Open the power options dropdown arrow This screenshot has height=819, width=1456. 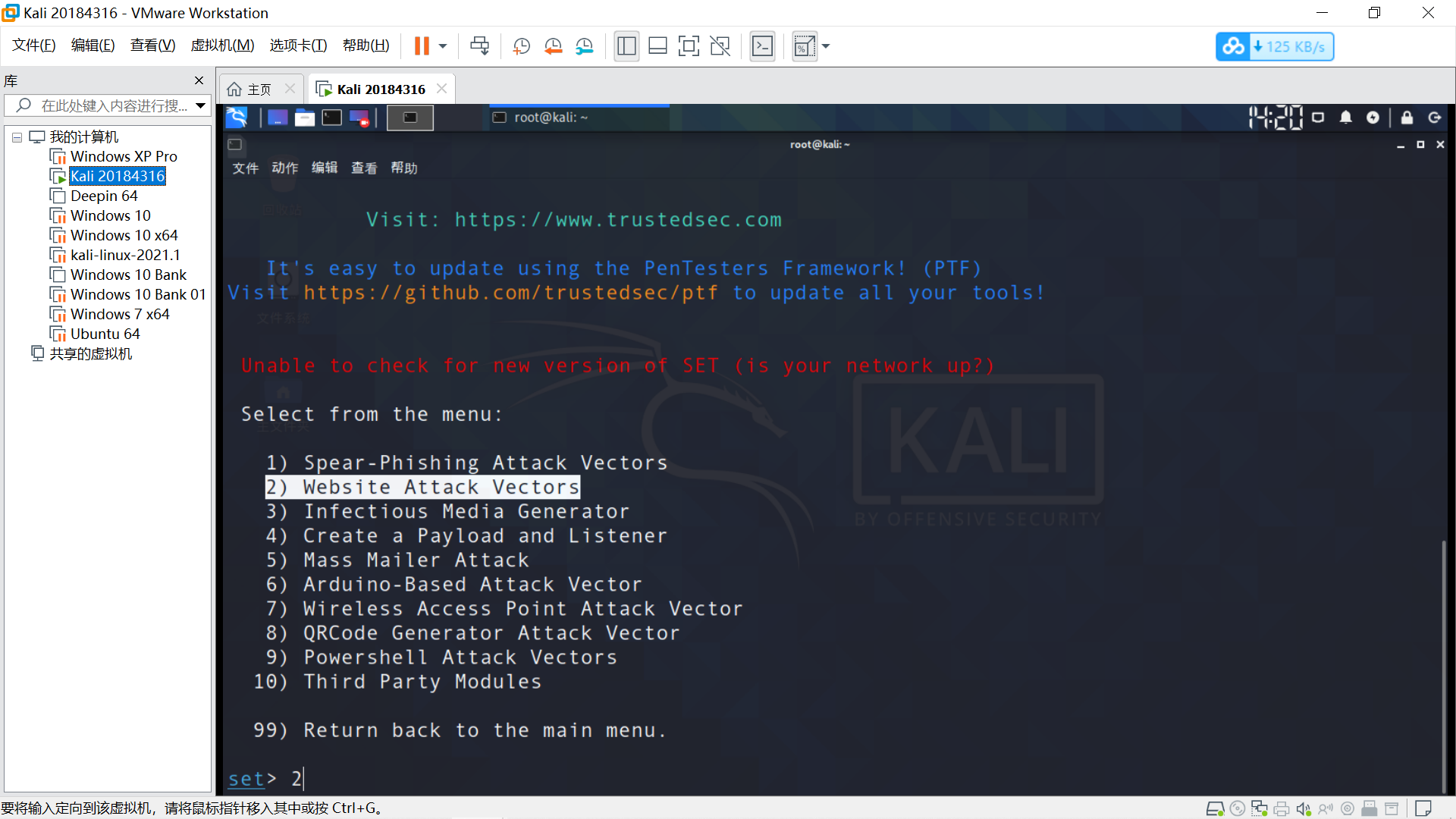click(x=443, y=46)
